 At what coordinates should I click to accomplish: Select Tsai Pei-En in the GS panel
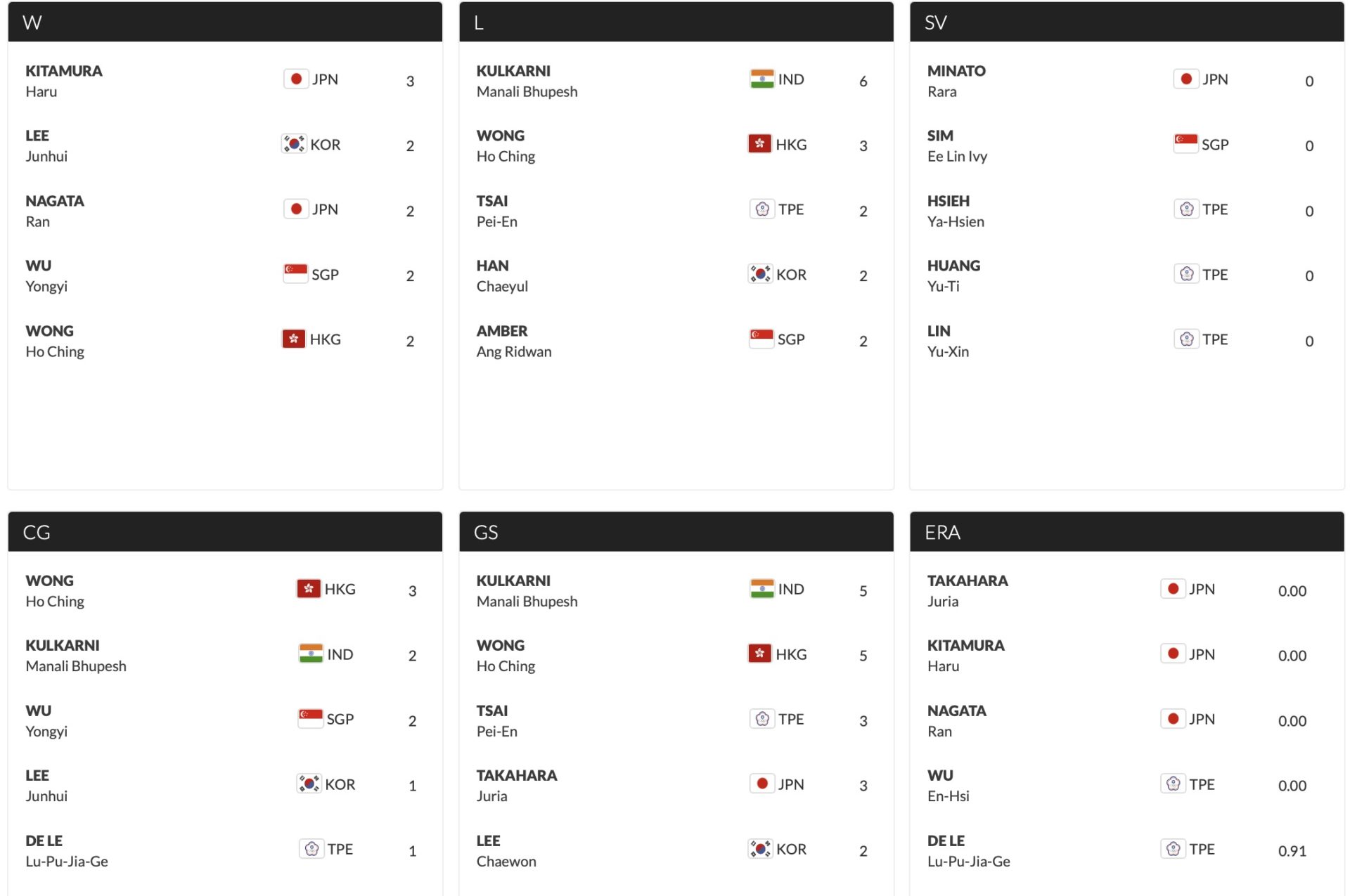[x=496, y=720]
